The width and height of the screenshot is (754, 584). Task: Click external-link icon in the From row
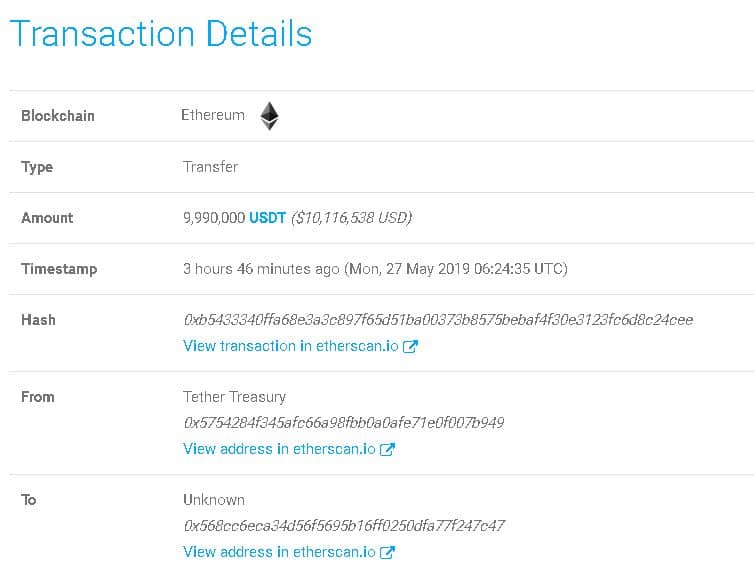(x=388, y=449)
